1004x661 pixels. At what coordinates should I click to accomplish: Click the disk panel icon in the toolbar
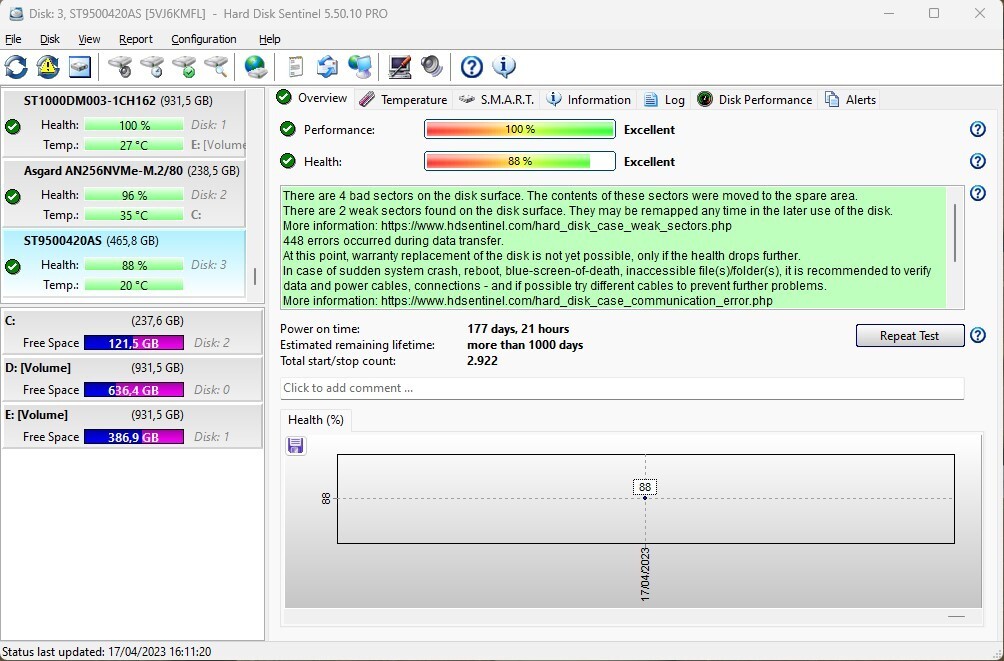pyautogui.click(x=79, y=67)
